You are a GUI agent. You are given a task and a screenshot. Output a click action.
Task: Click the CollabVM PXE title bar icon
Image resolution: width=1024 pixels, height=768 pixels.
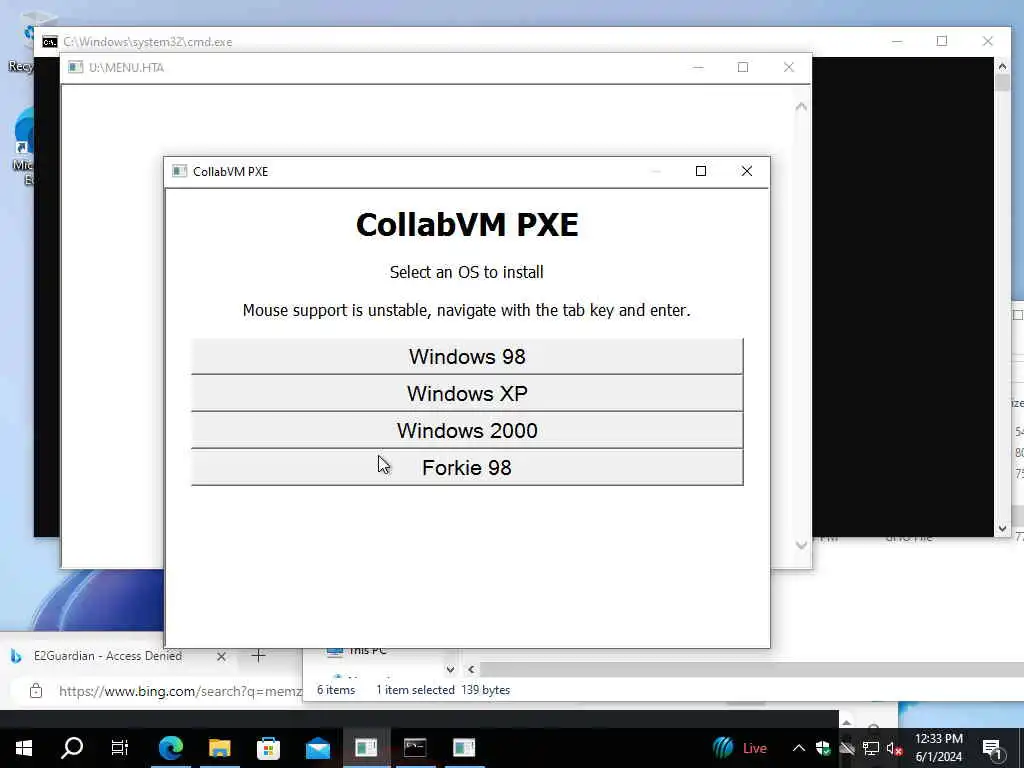tap(179, 171)
